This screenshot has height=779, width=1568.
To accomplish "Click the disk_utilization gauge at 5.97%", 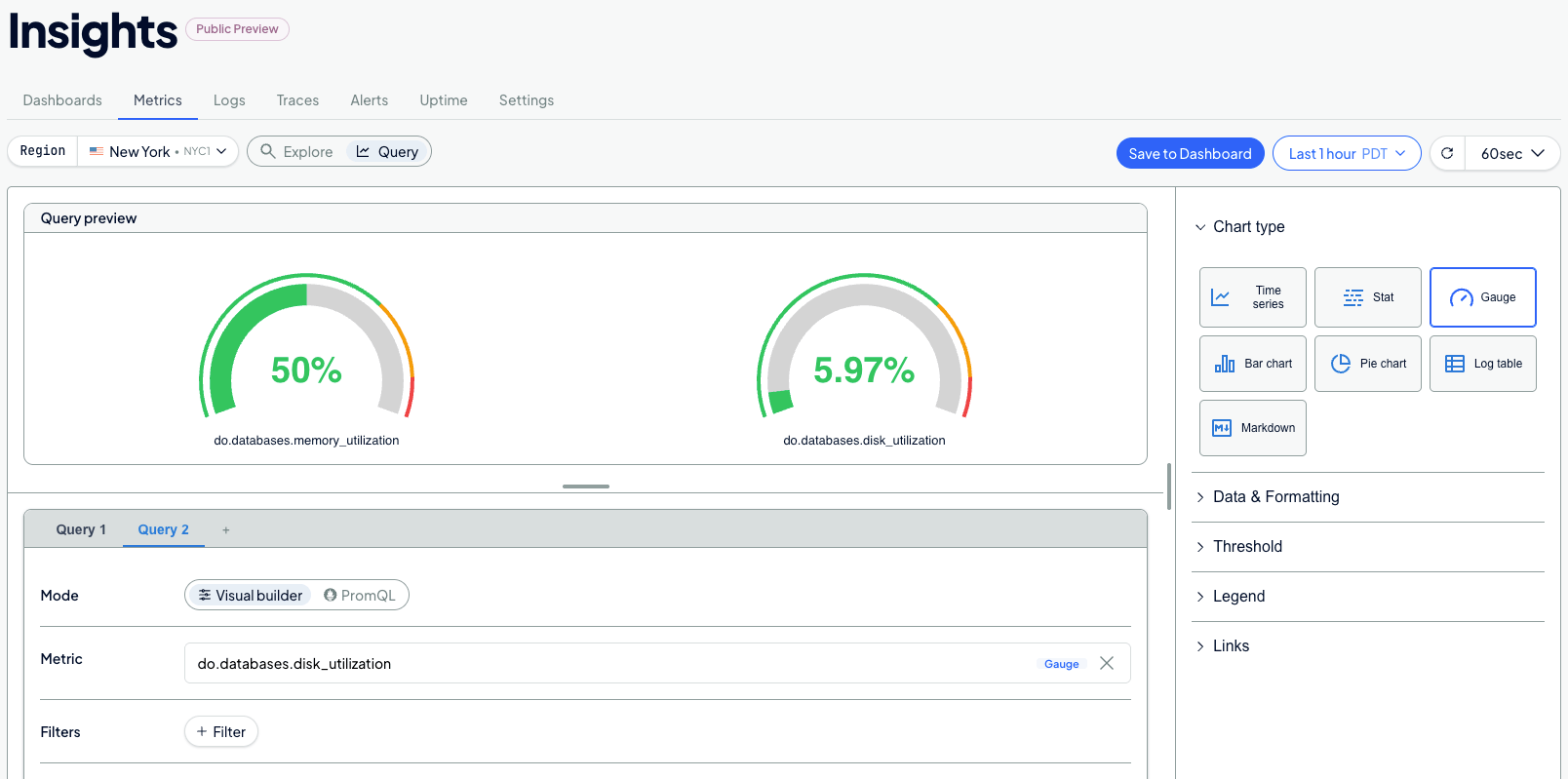I will pos(865,346).
